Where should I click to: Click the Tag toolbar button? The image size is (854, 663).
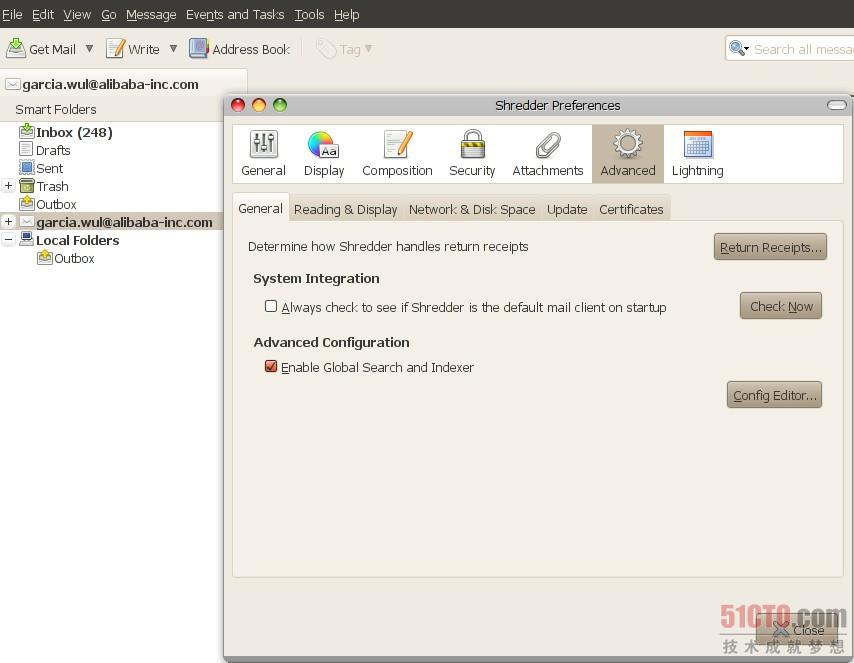(x=338, y=50)
